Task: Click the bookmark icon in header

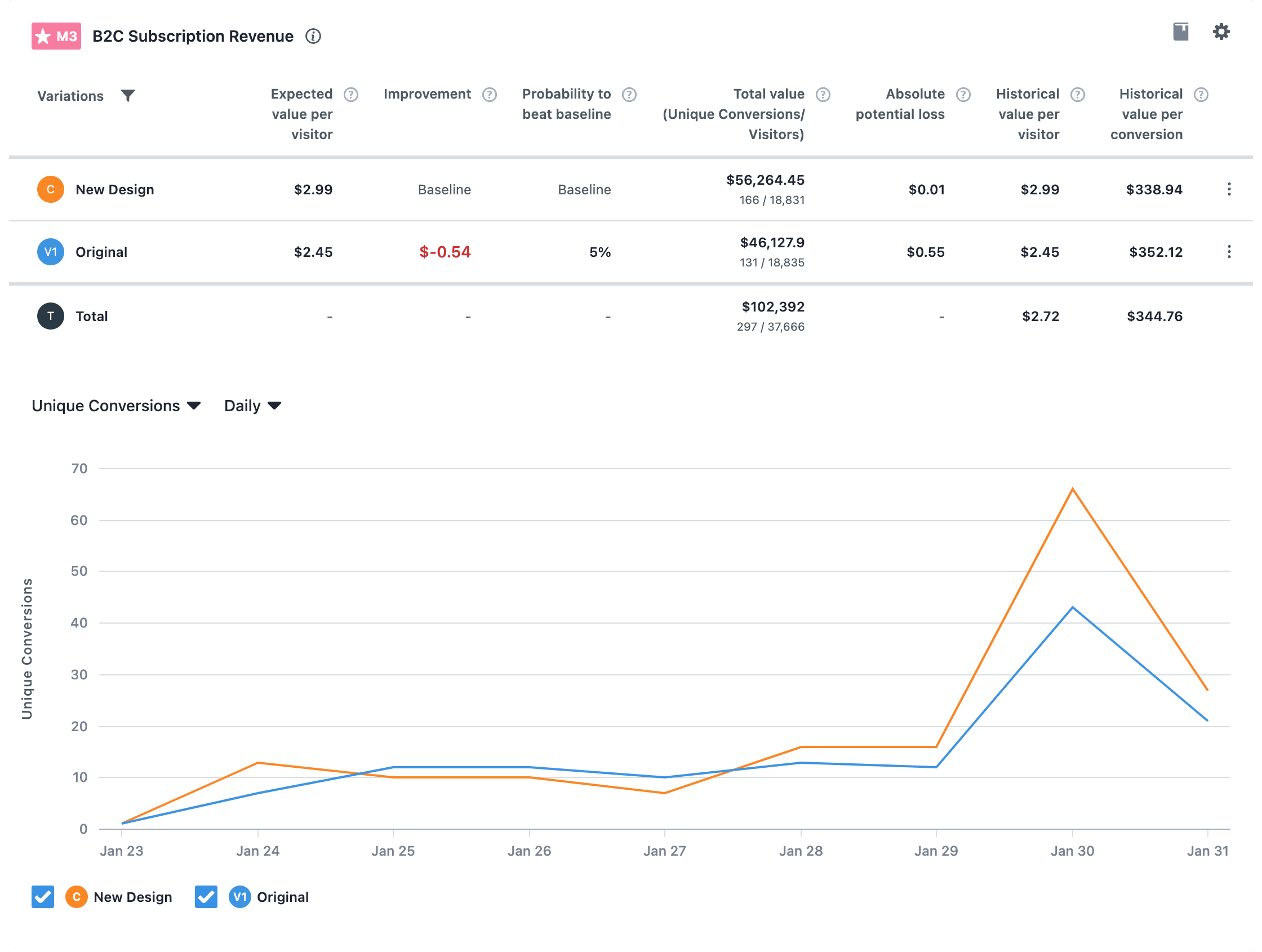Action: coord(1180,32)
